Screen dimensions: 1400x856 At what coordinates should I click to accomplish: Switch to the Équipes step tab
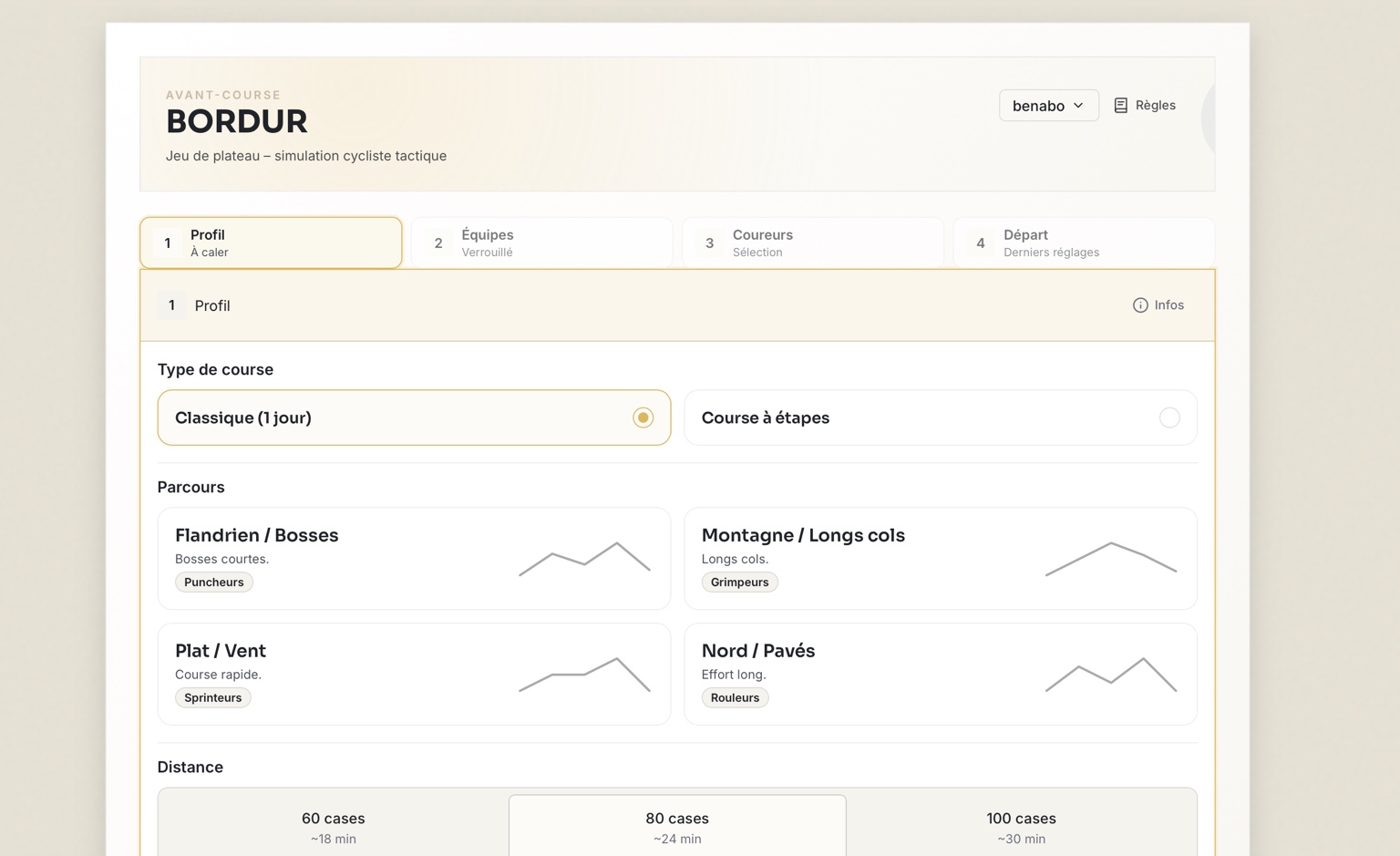point(541,242)
